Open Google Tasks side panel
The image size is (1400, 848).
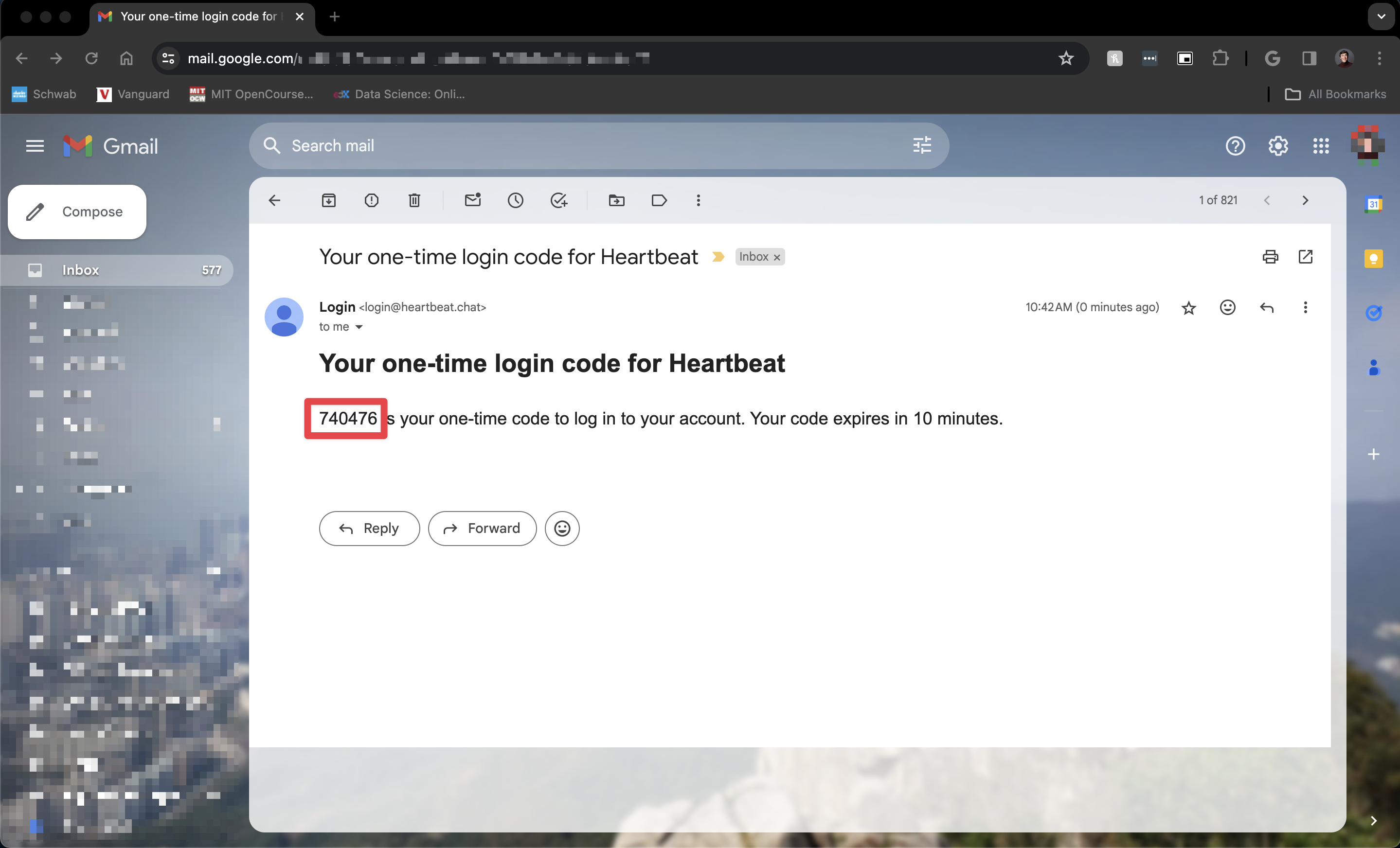[x=1373, y=312]
